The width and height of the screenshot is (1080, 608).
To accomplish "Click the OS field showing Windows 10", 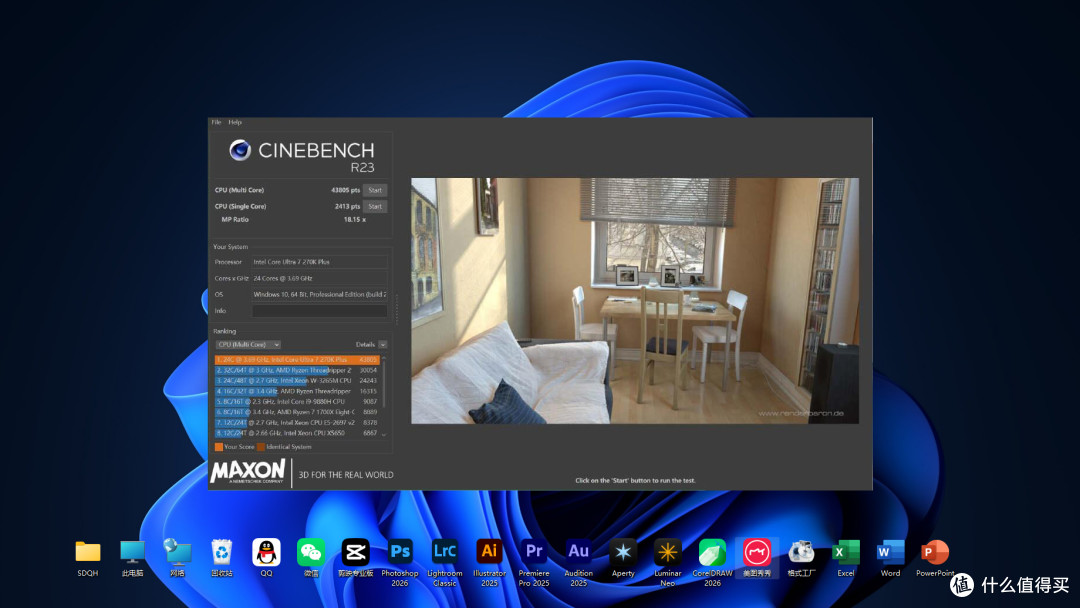I will tap(320, 294).
